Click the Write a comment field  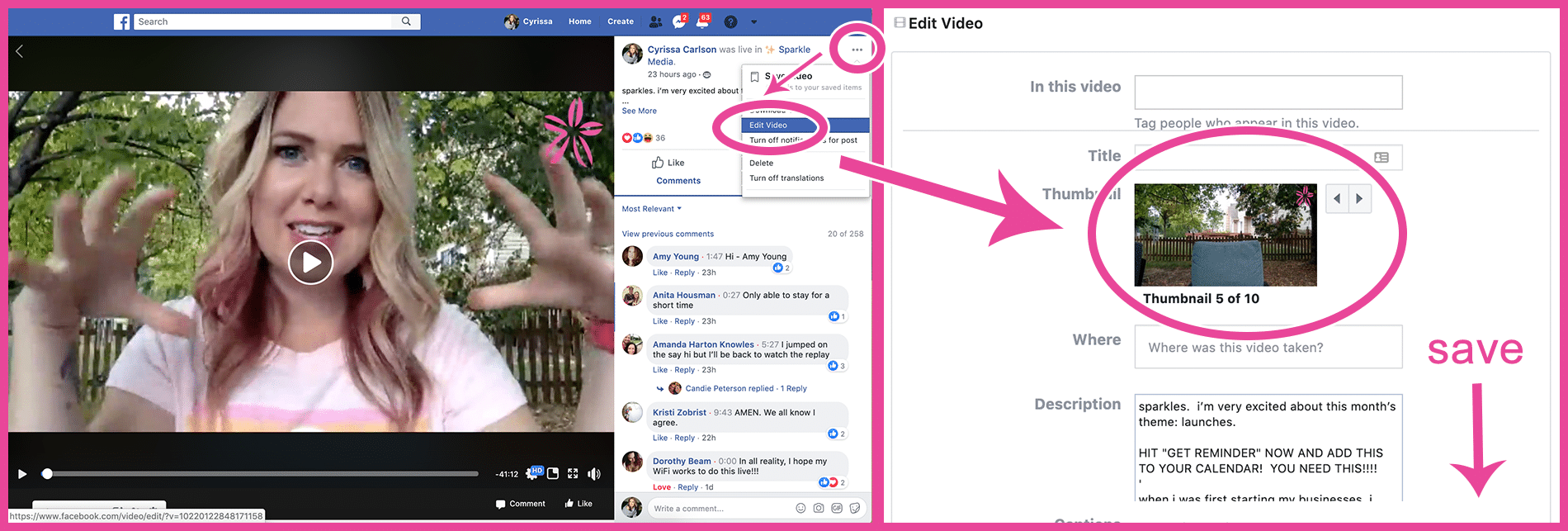(721, 509)
